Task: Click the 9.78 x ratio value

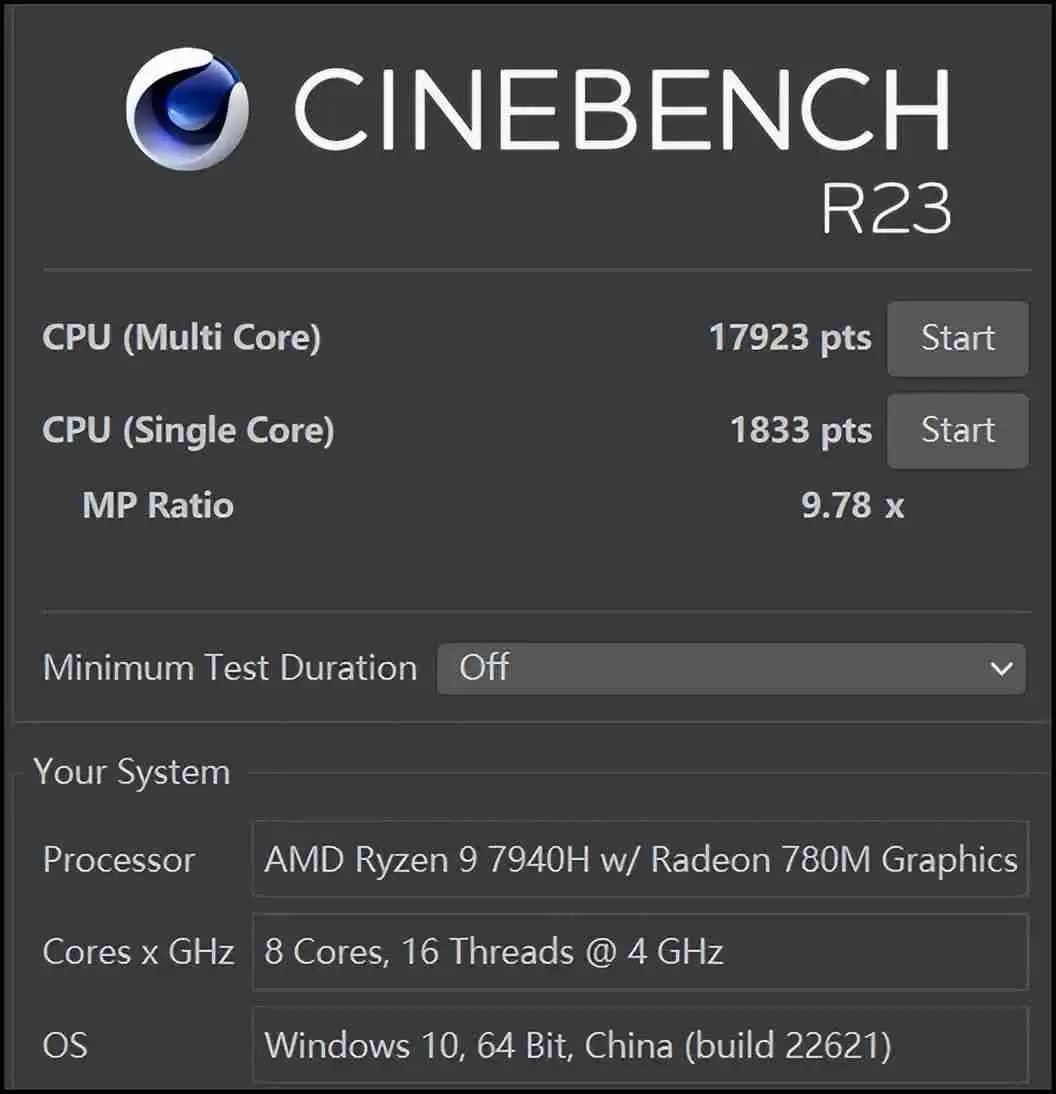Action: (x=852, y=505)
